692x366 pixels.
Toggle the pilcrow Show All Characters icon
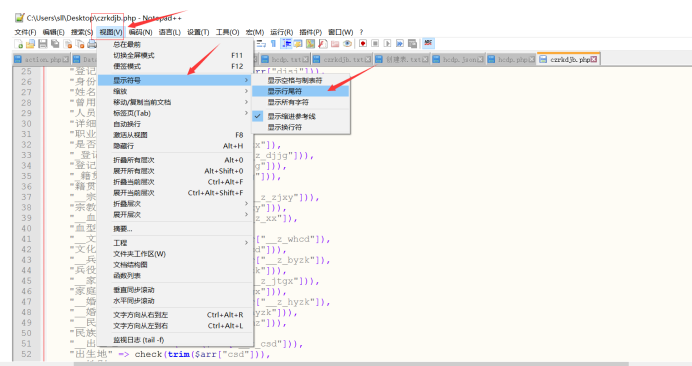[273, 44]
